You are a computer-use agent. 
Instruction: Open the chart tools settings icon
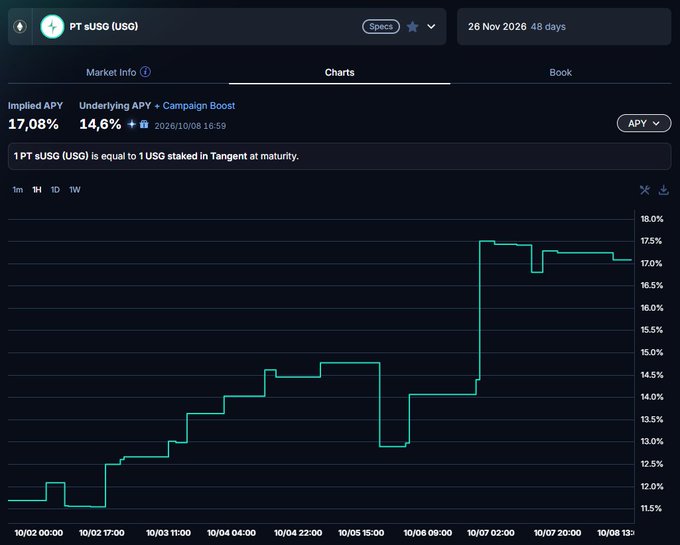[645, 190]
